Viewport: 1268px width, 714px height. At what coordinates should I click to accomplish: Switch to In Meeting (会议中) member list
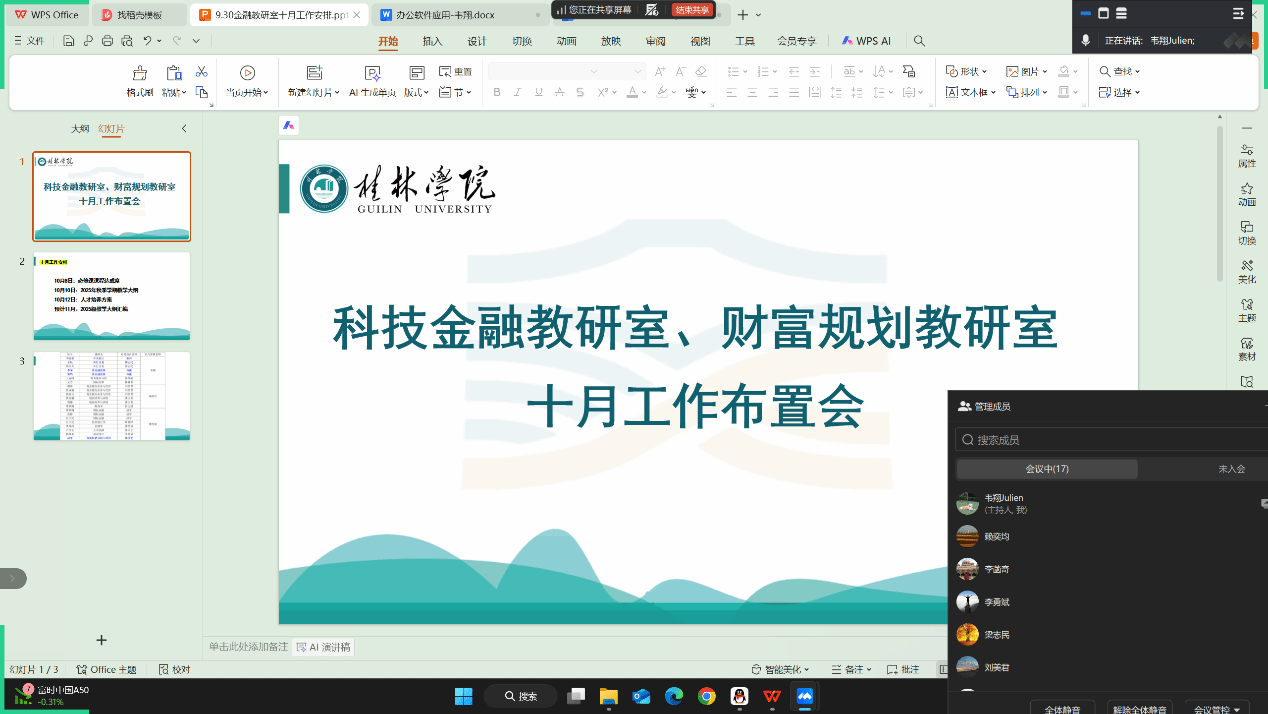(1047, 469)
